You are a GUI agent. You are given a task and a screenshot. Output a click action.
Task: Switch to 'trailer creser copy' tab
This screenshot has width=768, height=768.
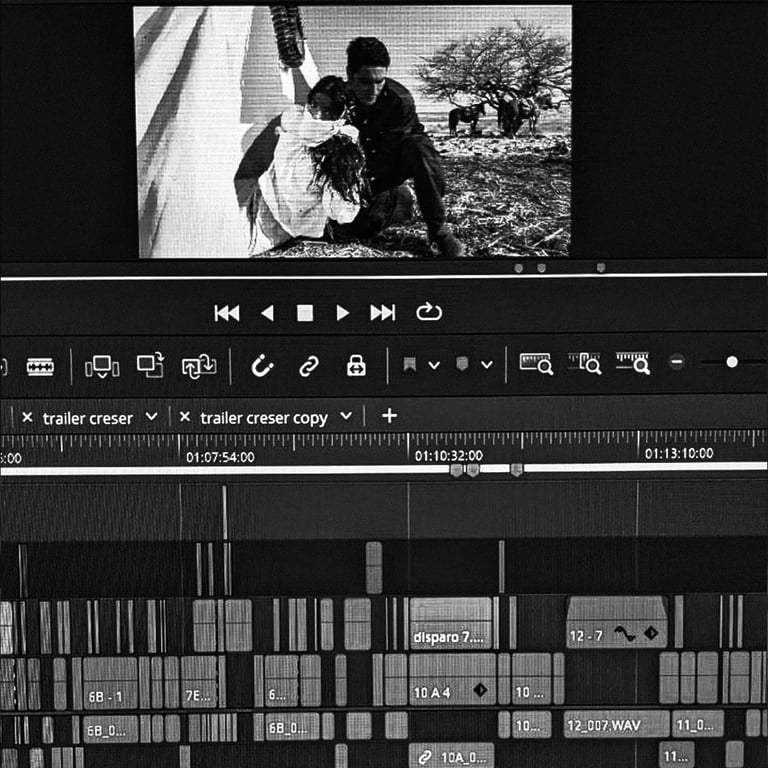(264, 418)
